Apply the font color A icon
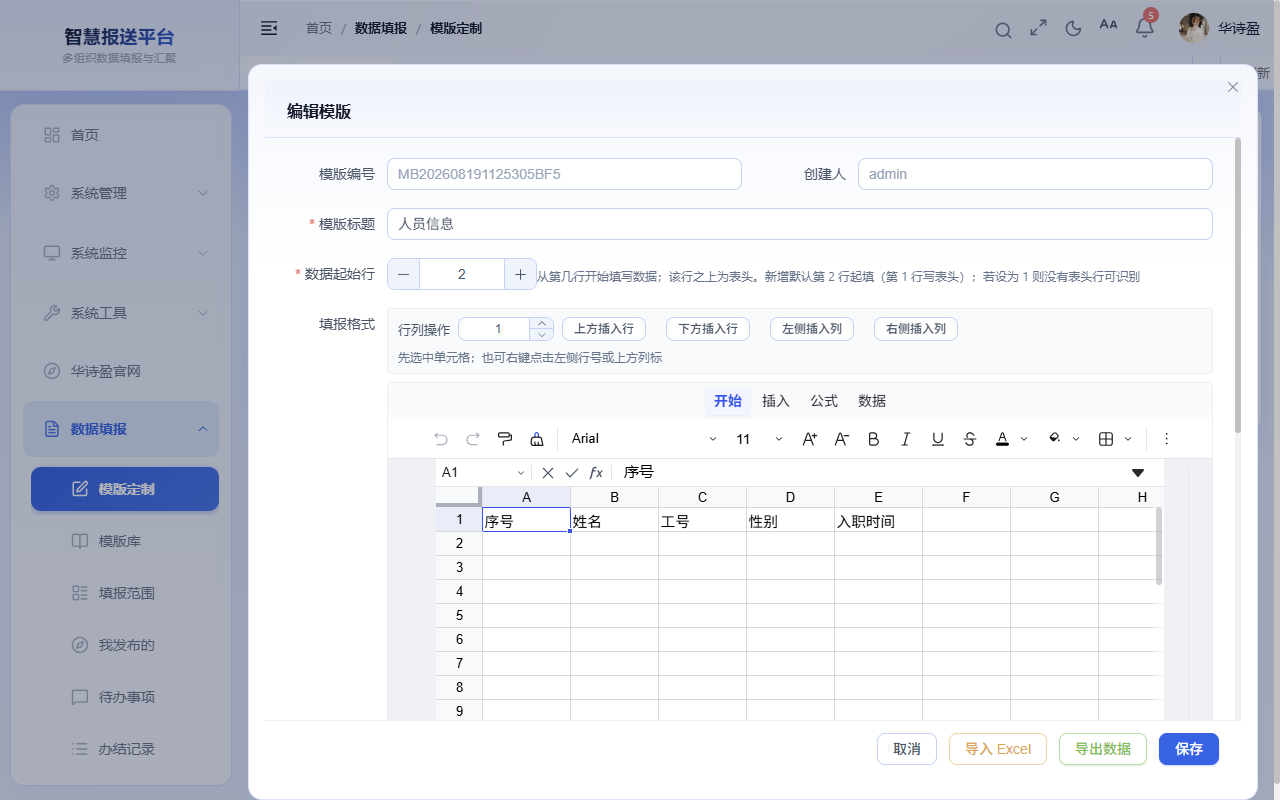Viewport: 1280px width, 800px height. (x=1002, y=439)
